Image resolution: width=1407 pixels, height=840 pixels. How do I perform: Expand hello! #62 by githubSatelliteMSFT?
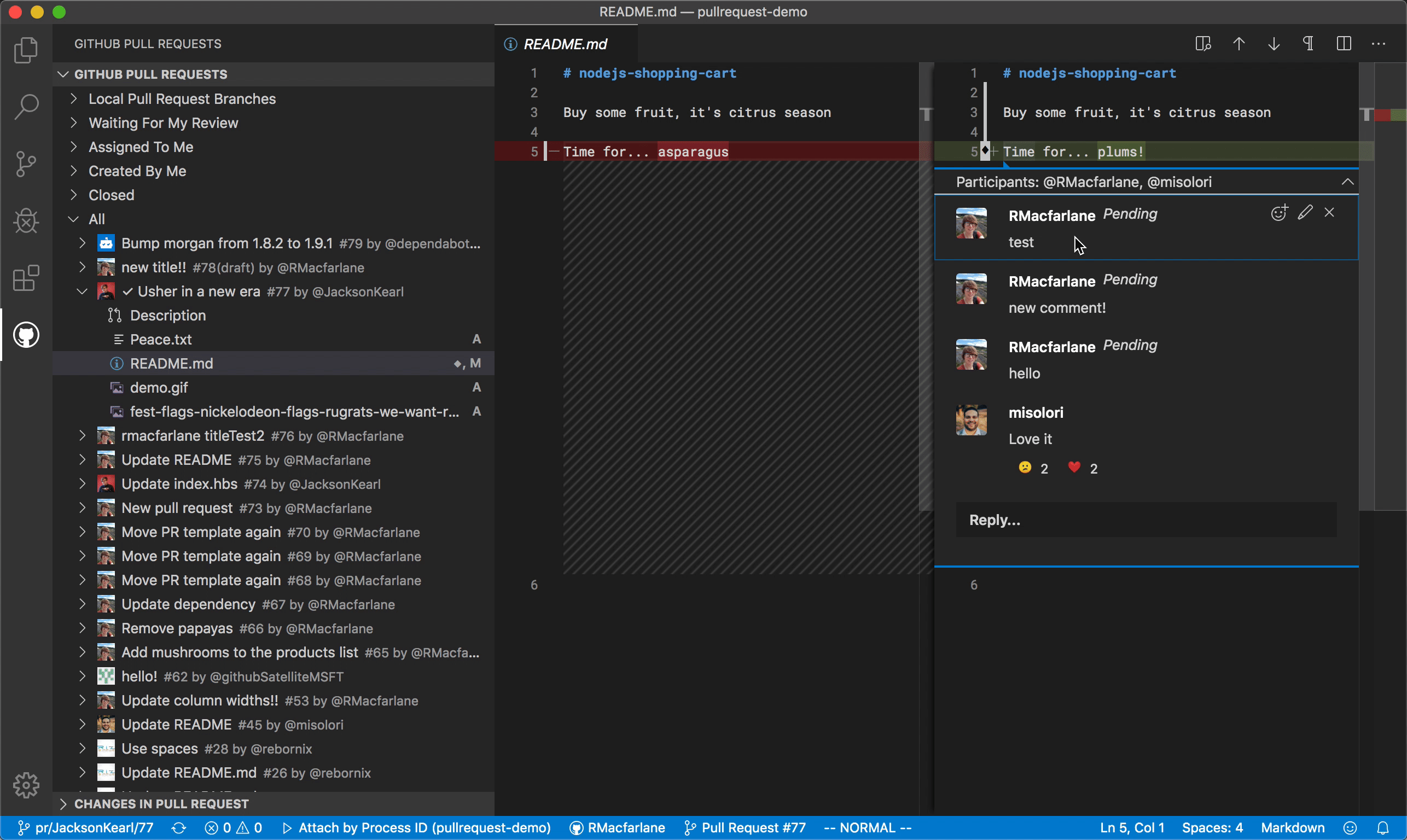(x=274, y=676)
